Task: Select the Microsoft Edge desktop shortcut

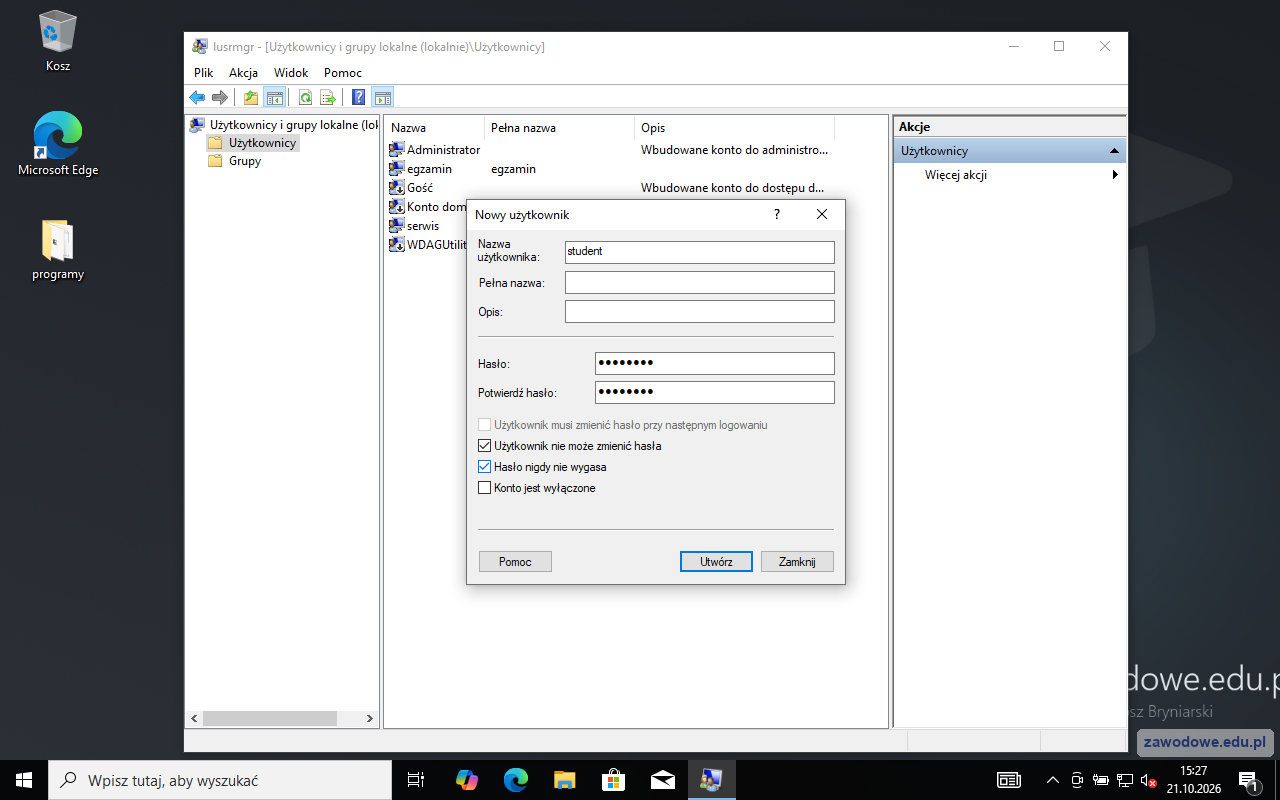Action: click(58, 144)
